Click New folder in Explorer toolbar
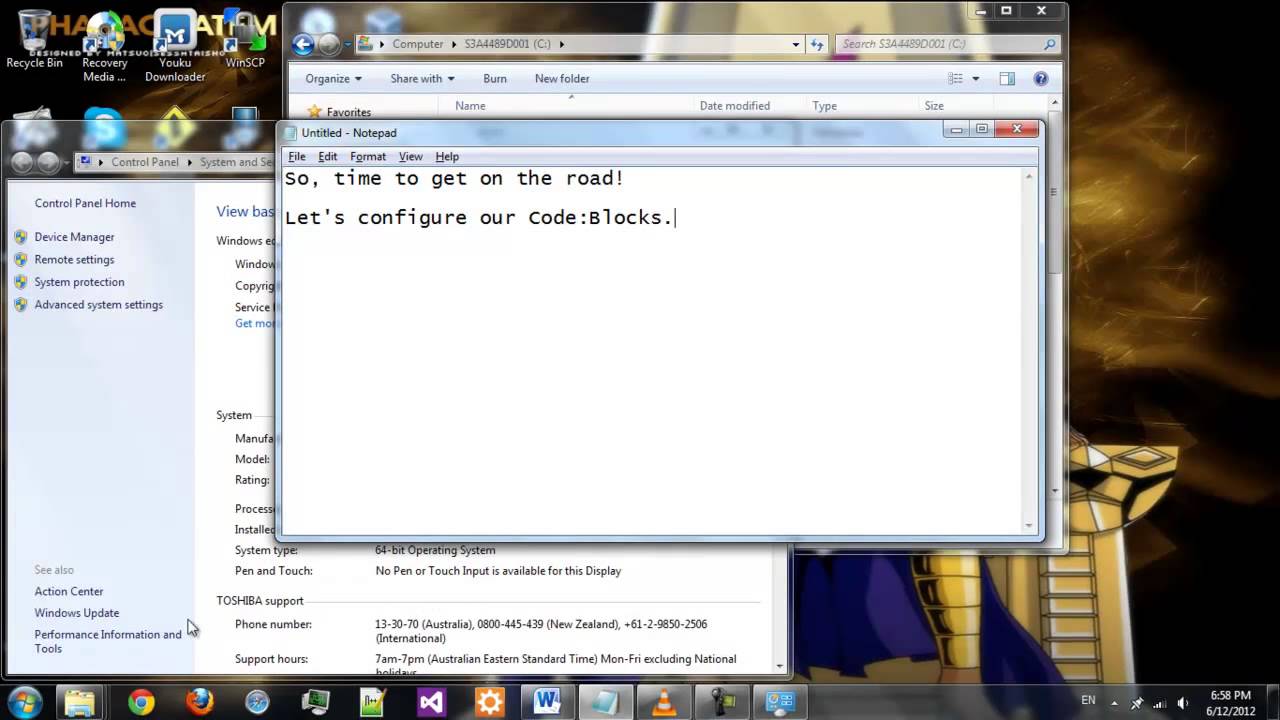 coord(562,78)
